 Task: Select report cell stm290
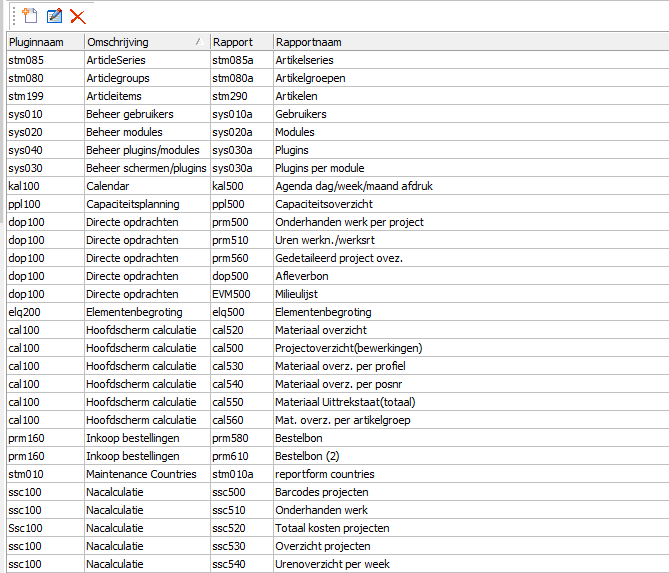[x=241, y=96]
